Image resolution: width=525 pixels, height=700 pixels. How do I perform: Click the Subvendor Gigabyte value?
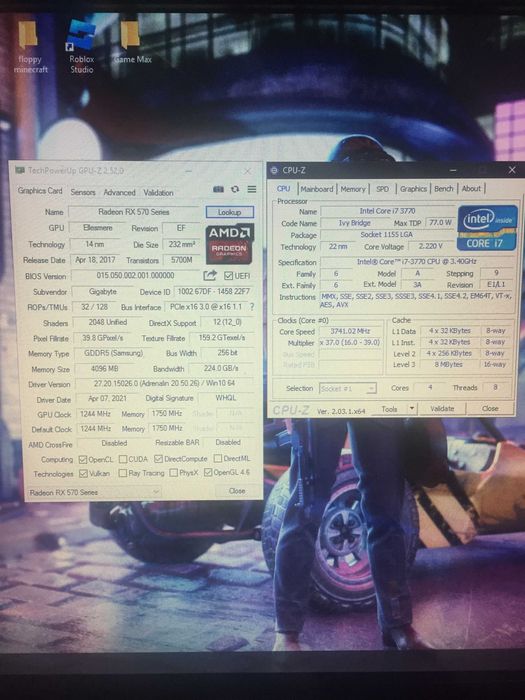[102, 292]
